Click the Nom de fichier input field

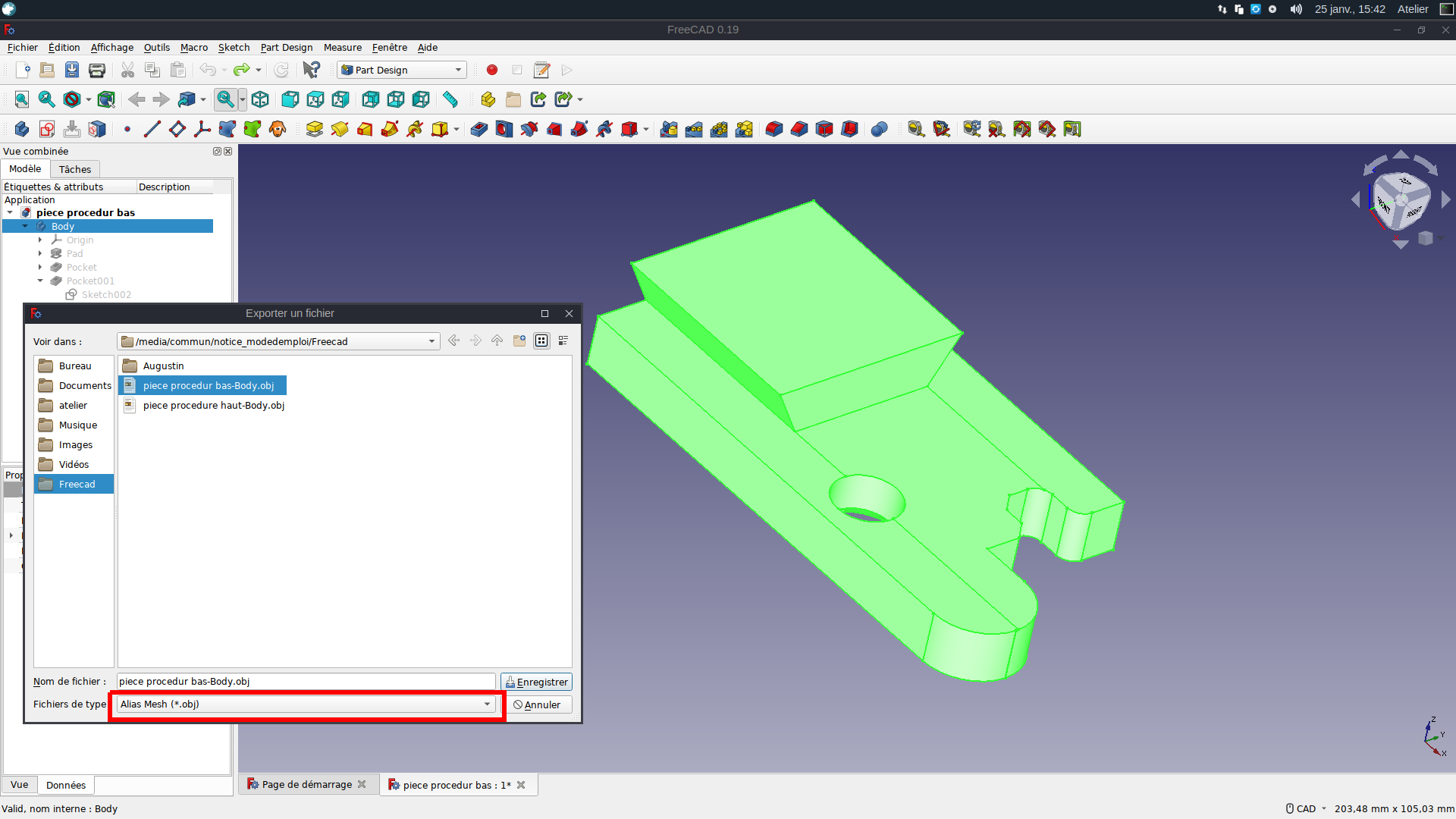pyautogui.click(x=306, y=681)
